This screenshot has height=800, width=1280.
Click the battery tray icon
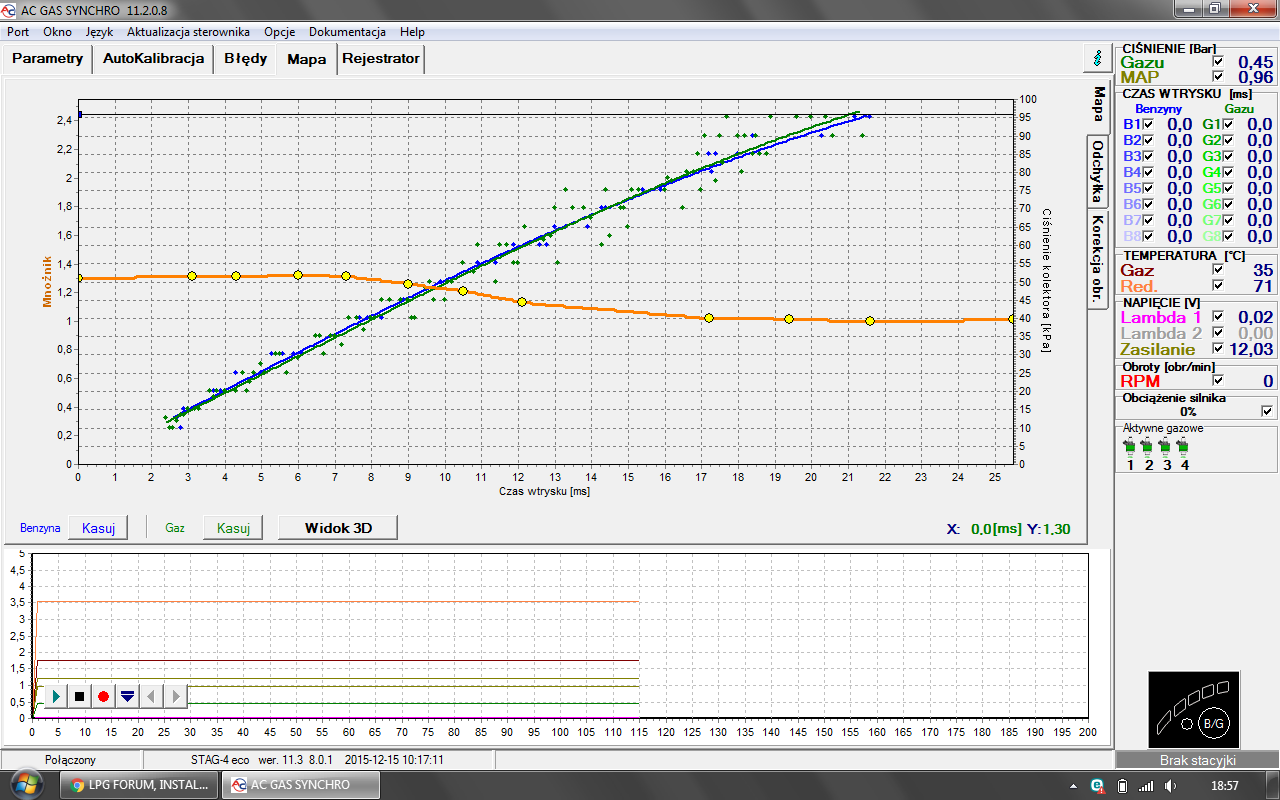click(1121, 785)
